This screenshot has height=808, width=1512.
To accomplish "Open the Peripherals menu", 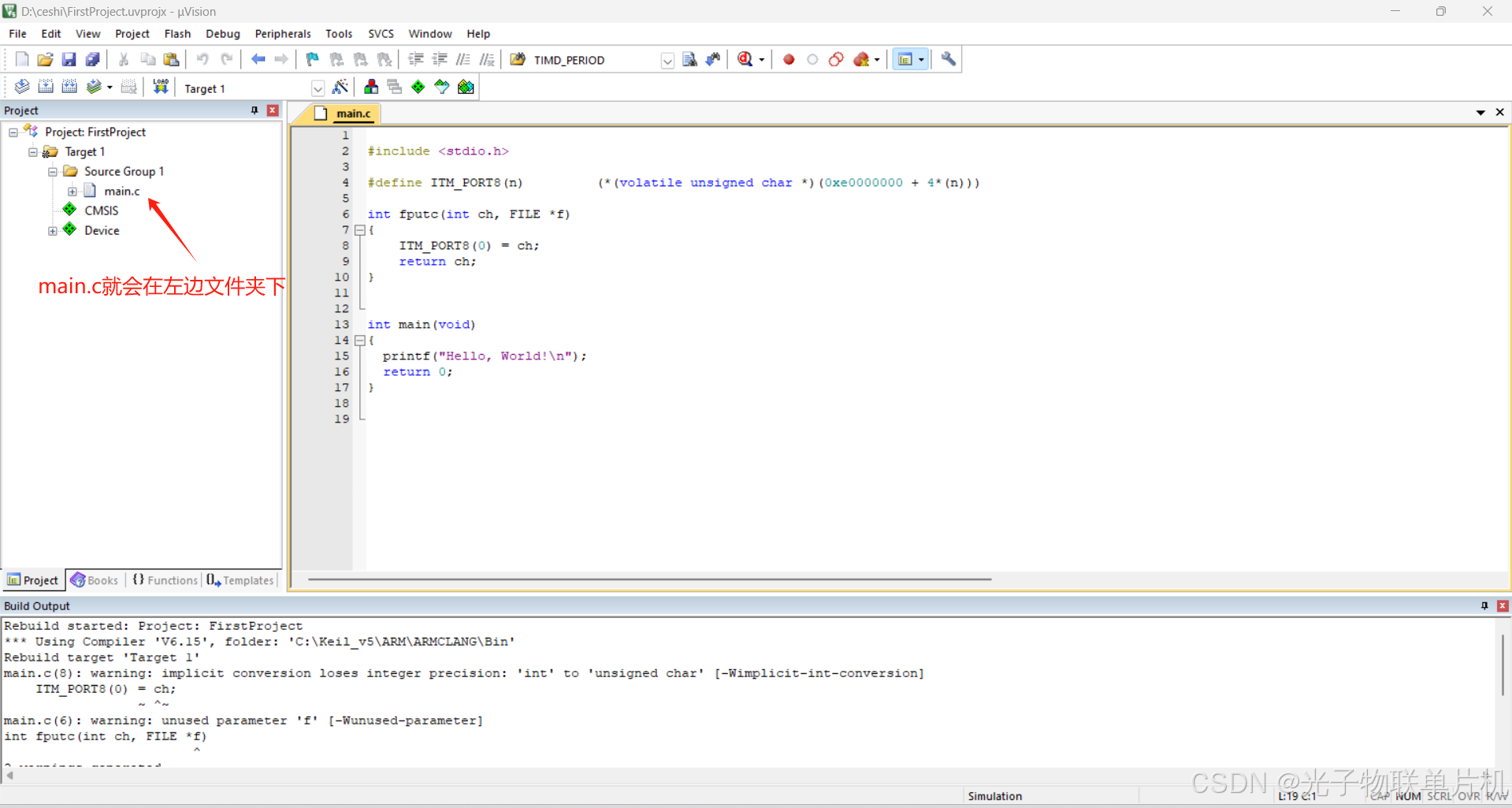I will [283, 34].
